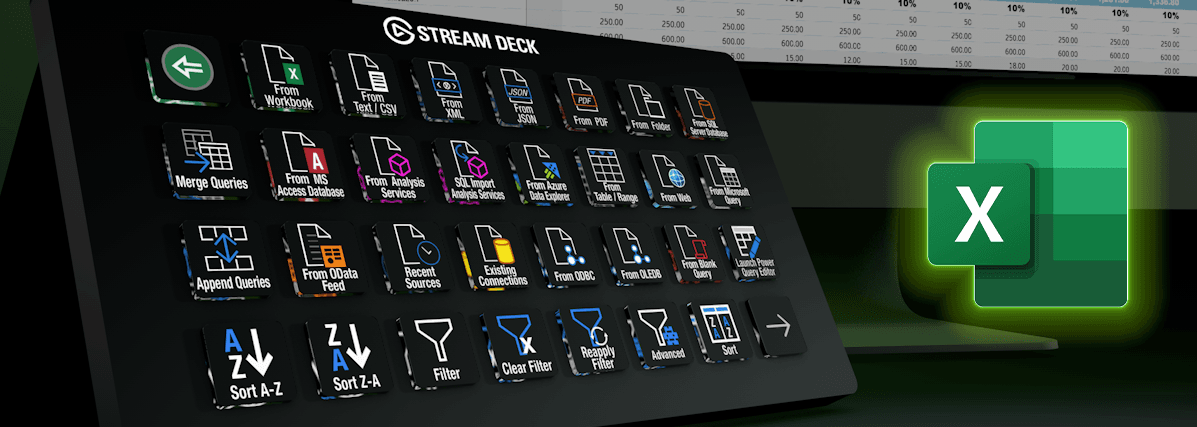The width and height of the screenshot is (1197, 427).
Task: Select the From Text / CSV key
Action: pos(369,83)
